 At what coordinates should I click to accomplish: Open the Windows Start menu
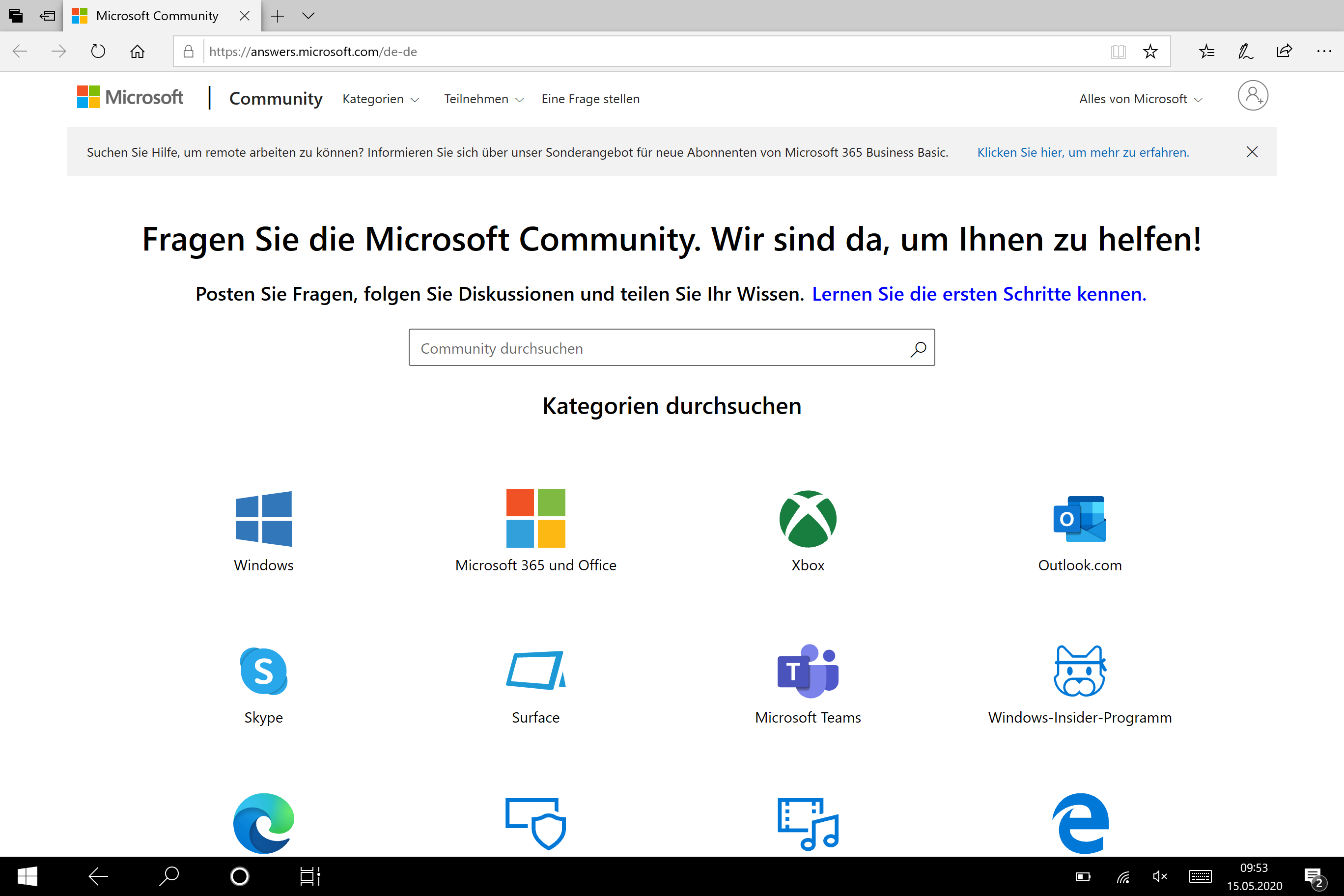click(x=28, y=876)
